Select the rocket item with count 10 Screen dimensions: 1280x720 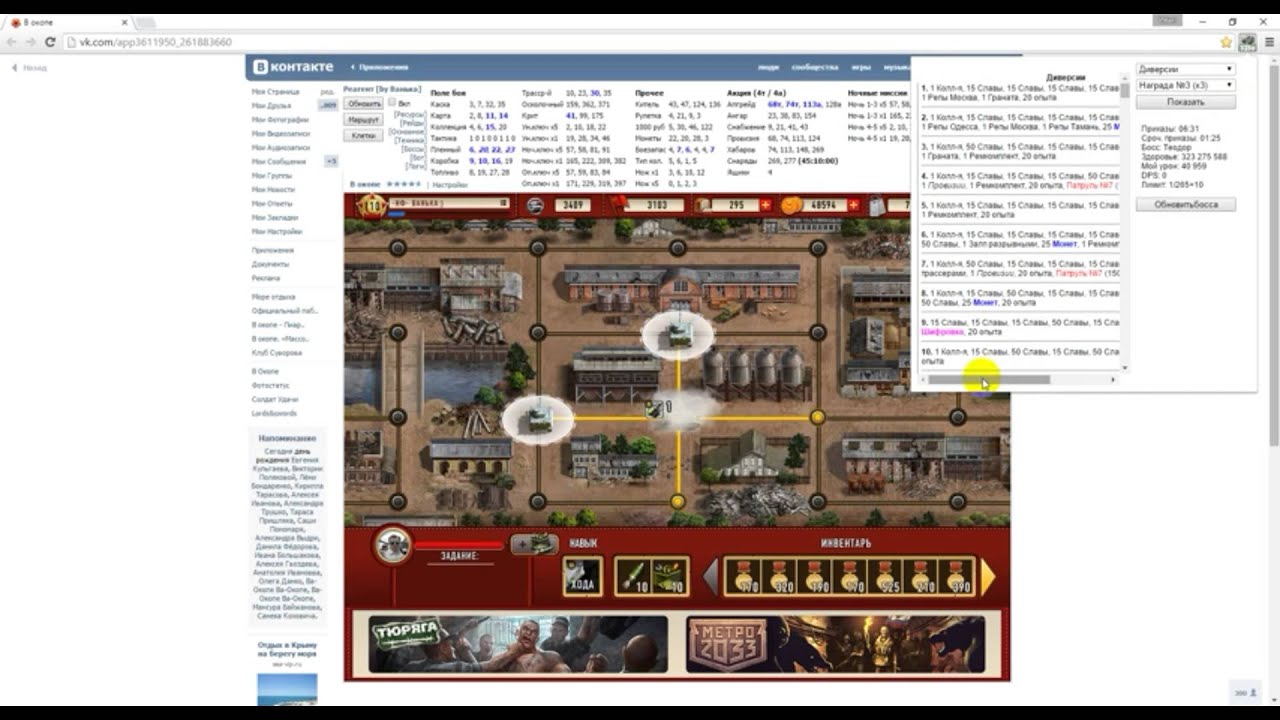[x=633, y=577]
